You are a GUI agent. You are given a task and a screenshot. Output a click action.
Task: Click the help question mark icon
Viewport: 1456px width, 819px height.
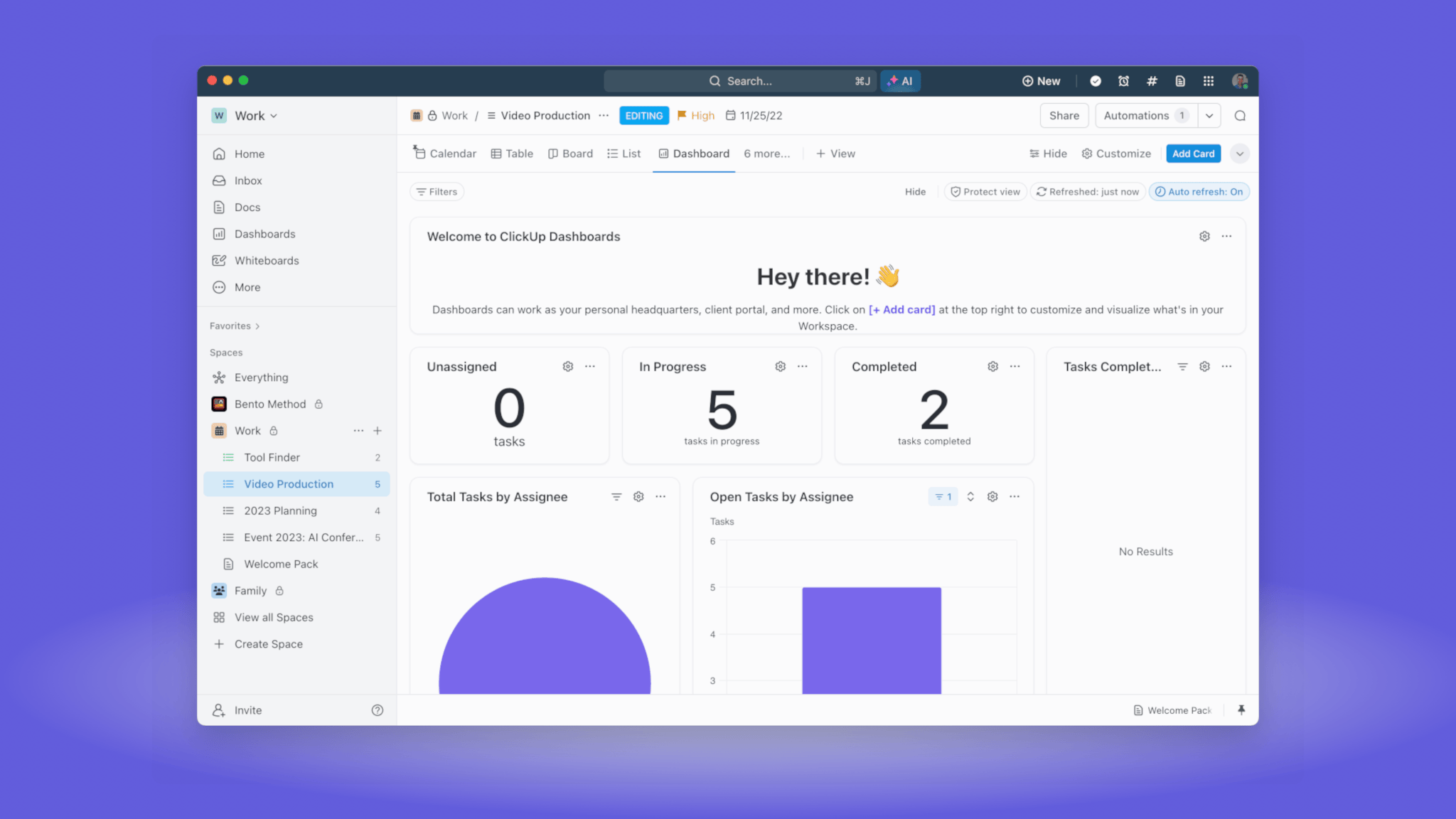[378, 710]
